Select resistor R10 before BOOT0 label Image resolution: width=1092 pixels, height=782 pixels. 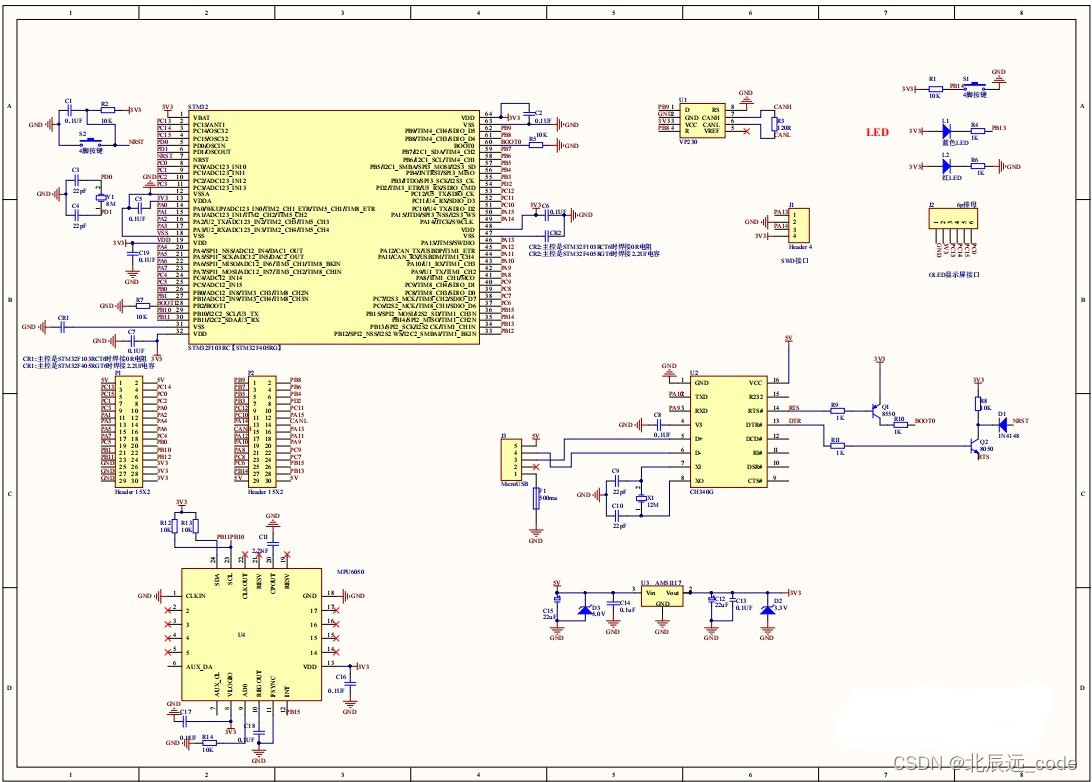click(900, 424)
